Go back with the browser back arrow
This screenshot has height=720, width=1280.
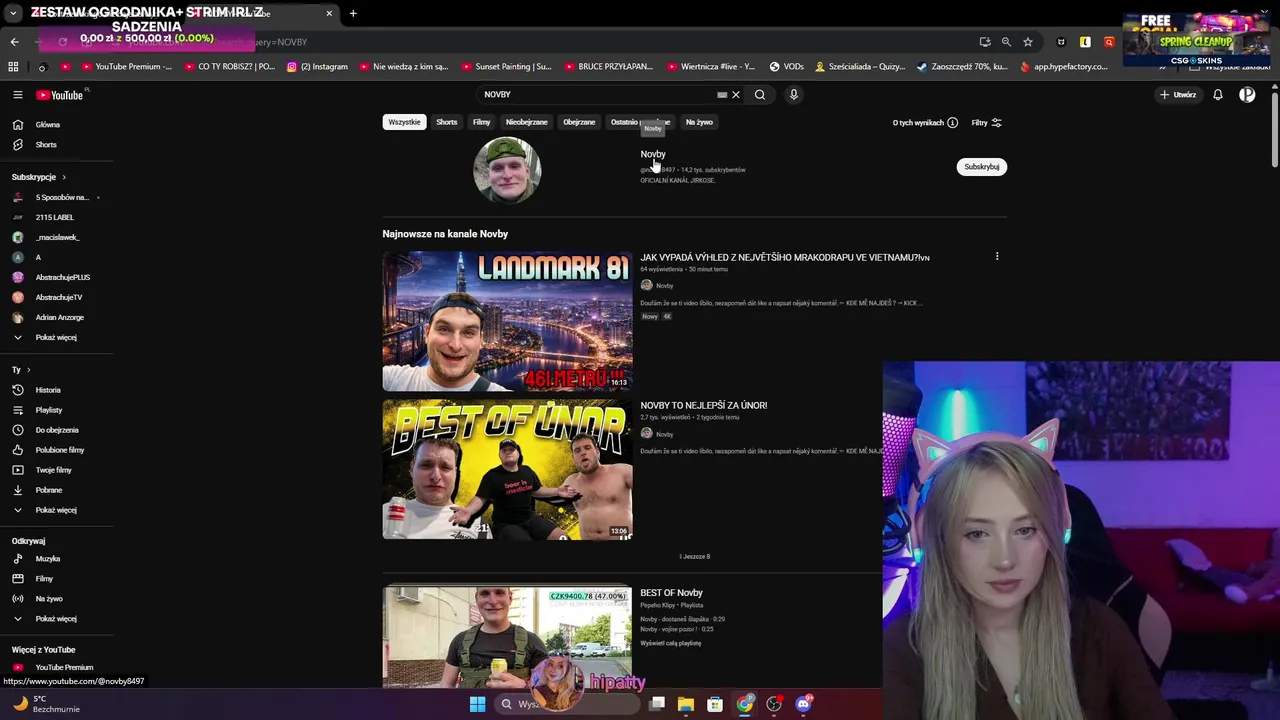click(14, 42)
